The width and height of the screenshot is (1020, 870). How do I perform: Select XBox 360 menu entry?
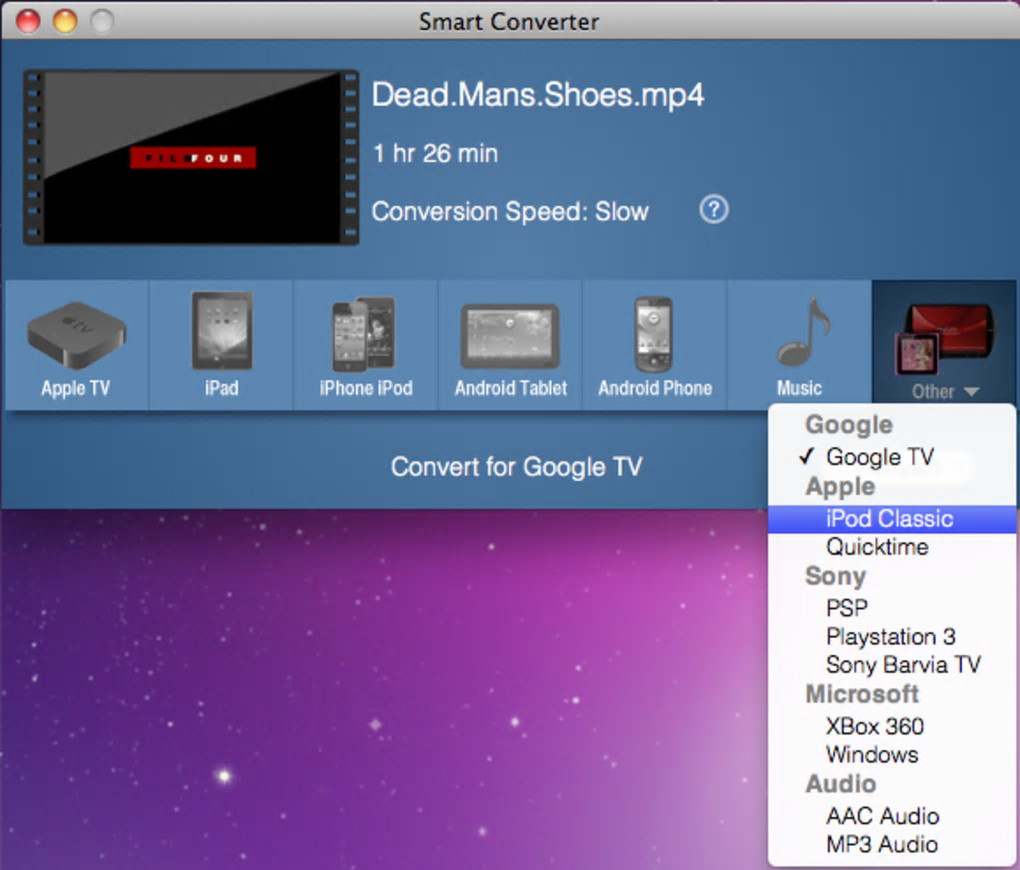892,726
